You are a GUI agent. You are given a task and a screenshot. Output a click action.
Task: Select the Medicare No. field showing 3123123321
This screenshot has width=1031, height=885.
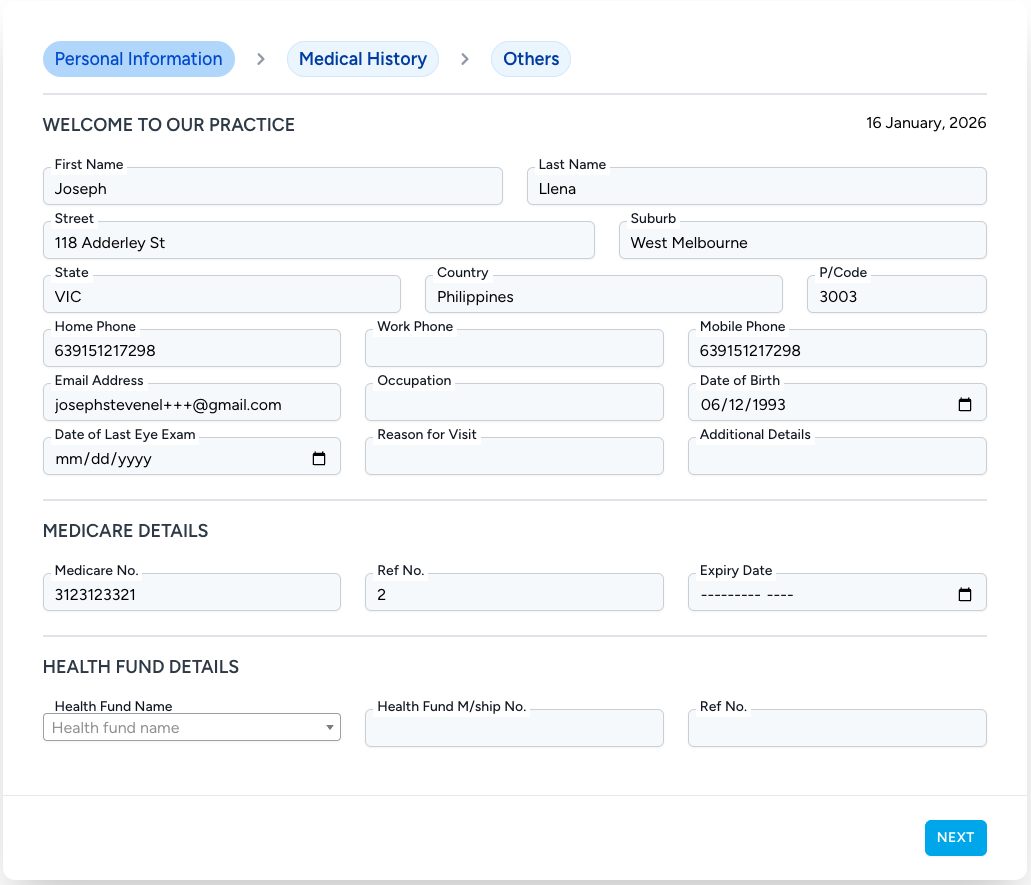[191, 592]
